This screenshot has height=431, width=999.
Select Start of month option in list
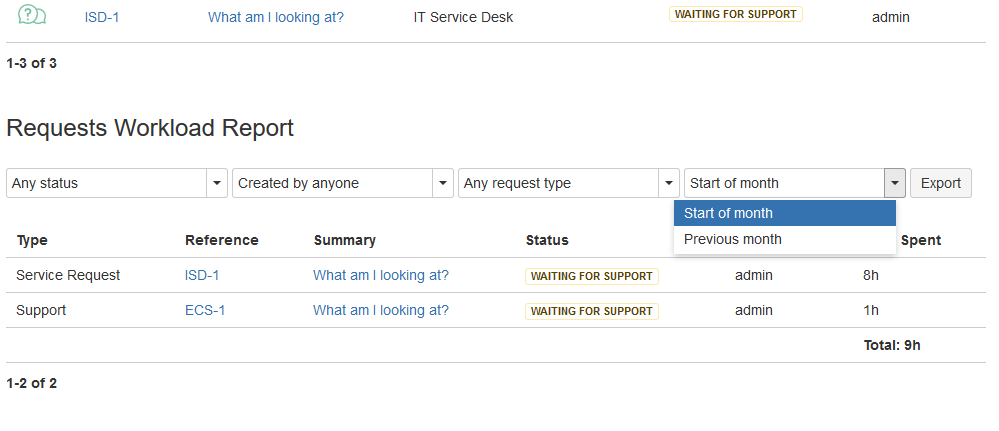[x=784, y=213]
